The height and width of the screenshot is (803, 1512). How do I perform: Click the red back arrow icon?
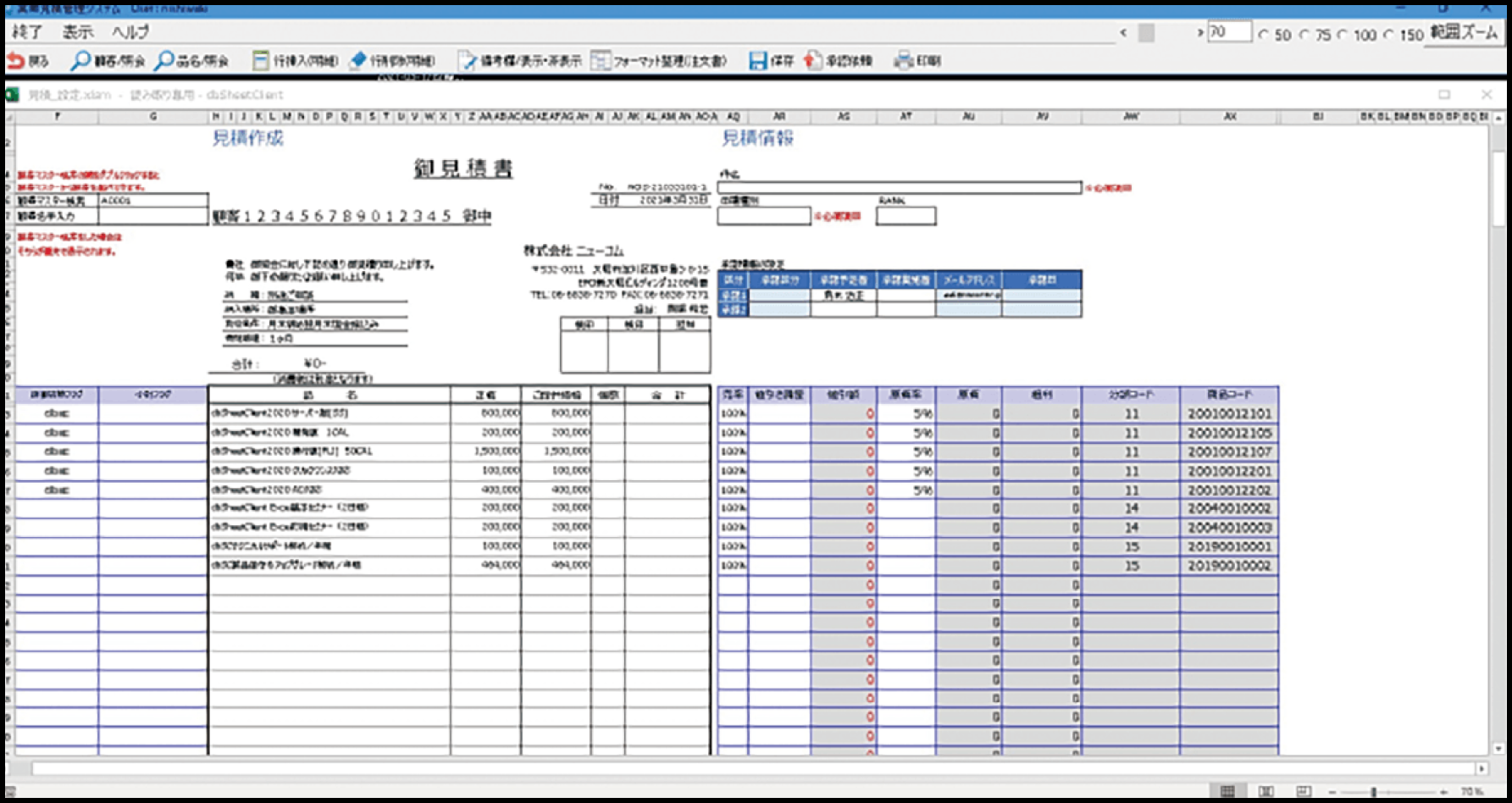15,61
